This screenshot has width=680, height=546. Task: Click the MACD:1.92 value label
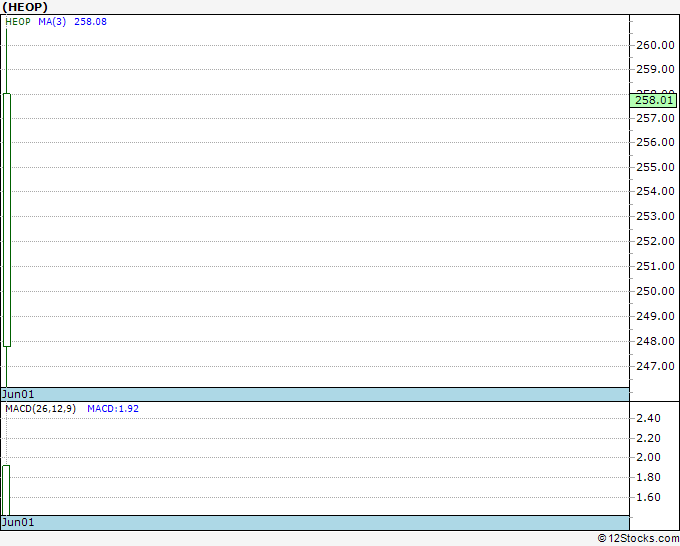pos(113,409)
